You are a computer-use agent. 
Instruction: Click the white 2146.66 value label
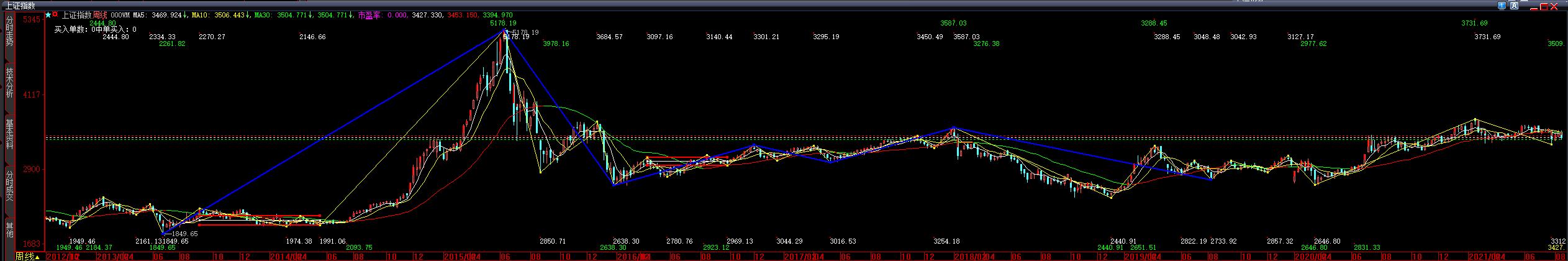[312, 37]
